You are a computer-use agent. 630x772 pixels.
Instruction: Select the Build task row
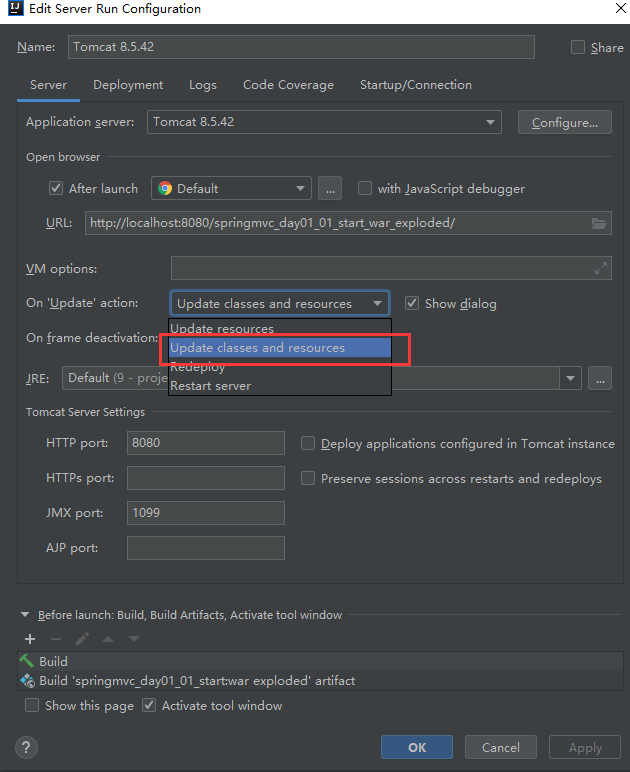(x=320, y=661)
